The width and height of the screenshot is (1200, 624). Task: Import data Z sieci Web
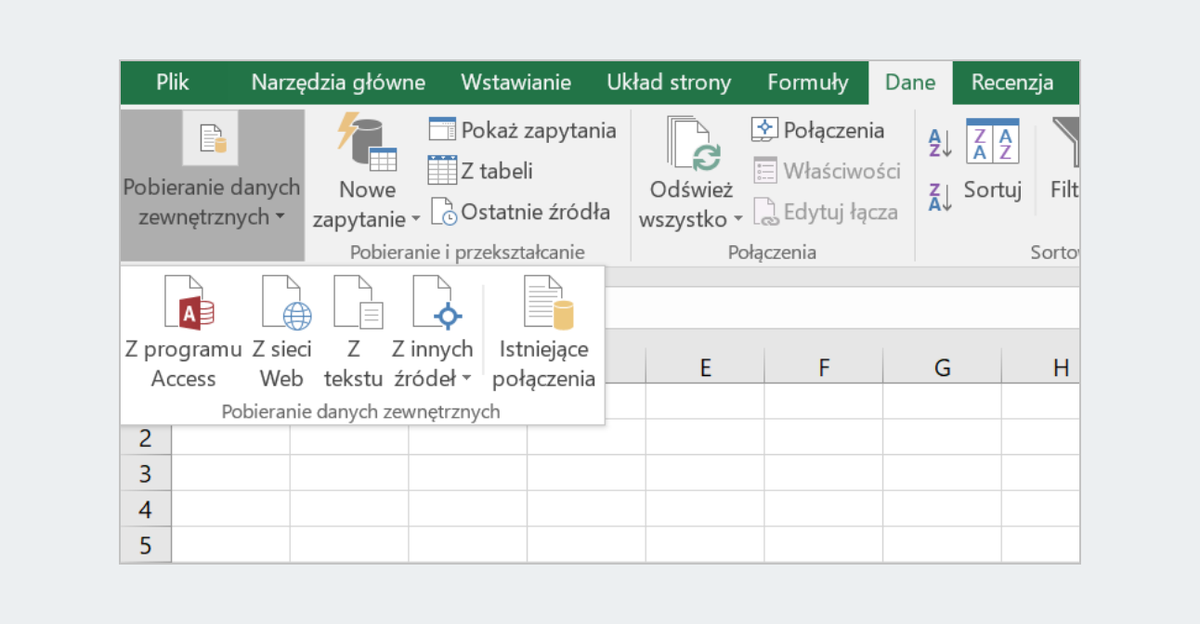(x=282, y=333)
